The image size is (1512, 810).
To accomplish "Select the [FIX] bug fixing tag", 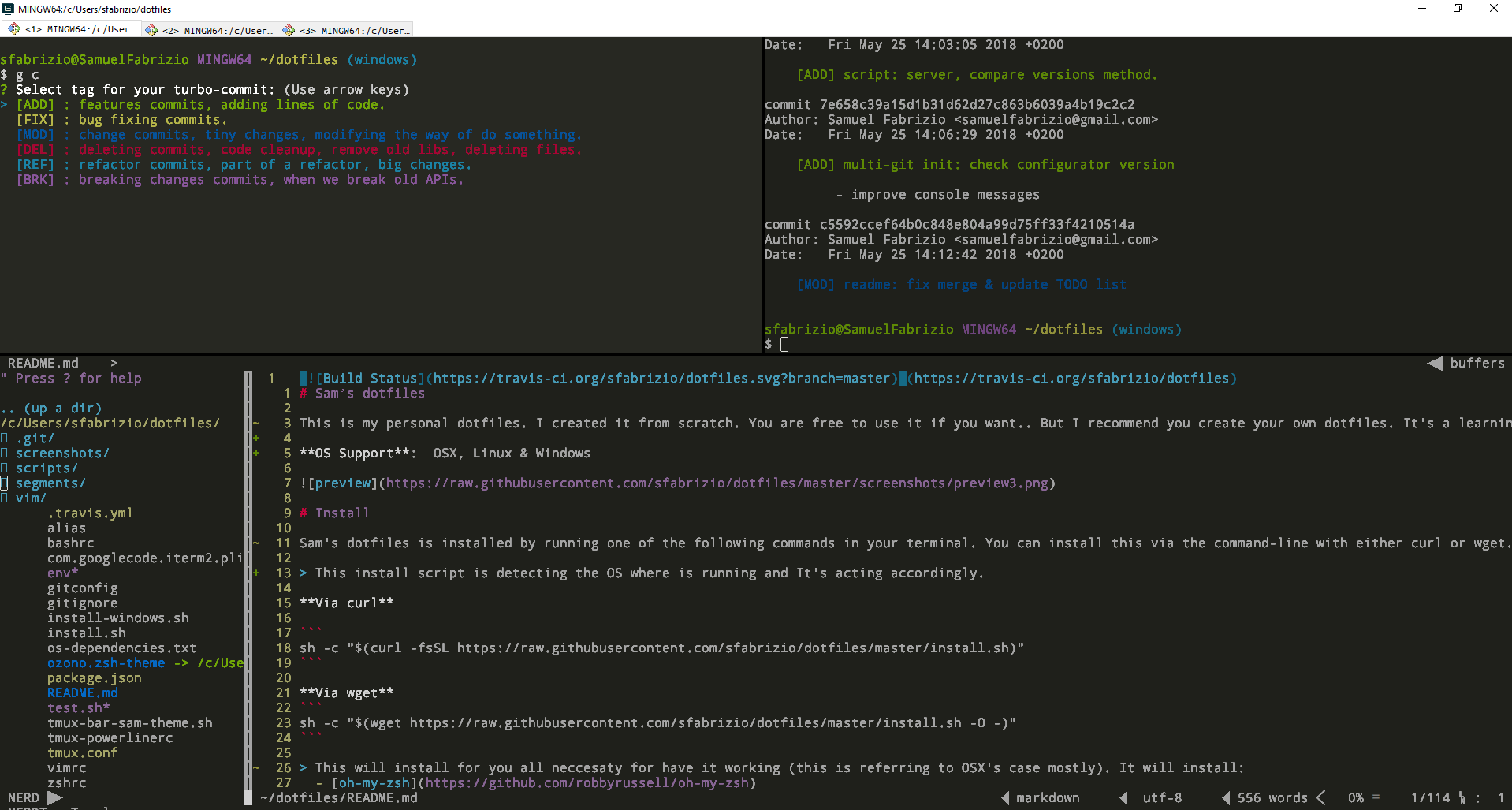I will [121, 120].
